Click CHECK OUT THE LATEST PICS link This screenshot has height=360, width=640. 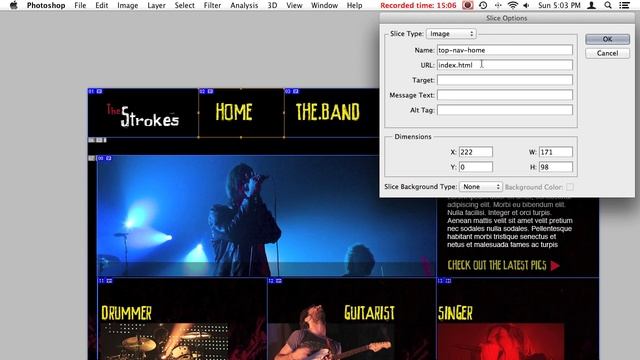point(497,265)
